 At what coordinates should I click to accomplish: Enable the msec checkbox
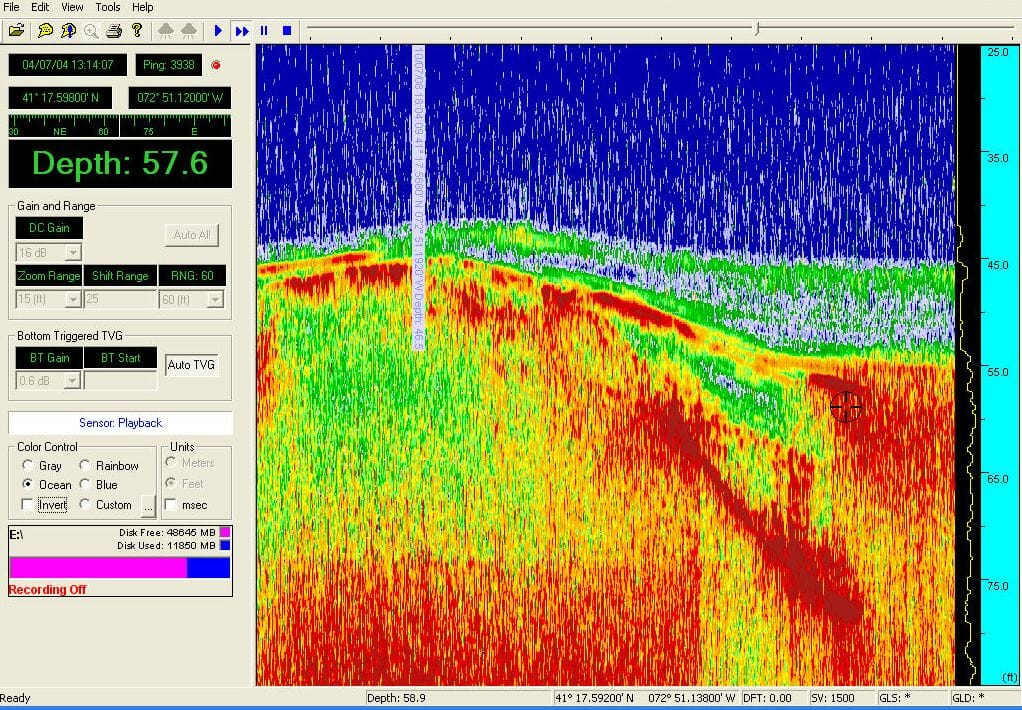[171, 505]
